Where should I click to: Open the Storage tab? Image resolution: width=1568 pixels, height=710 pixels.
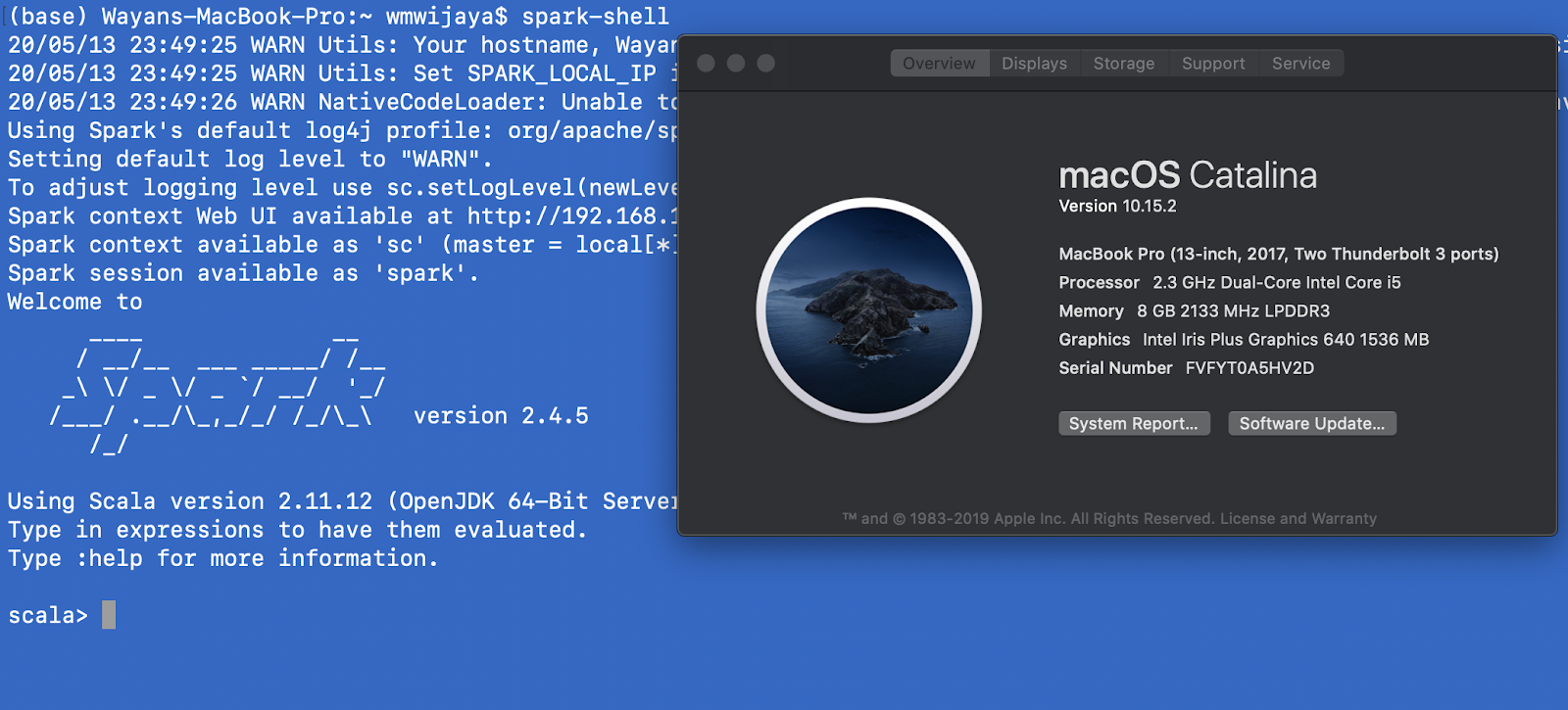1124,64
